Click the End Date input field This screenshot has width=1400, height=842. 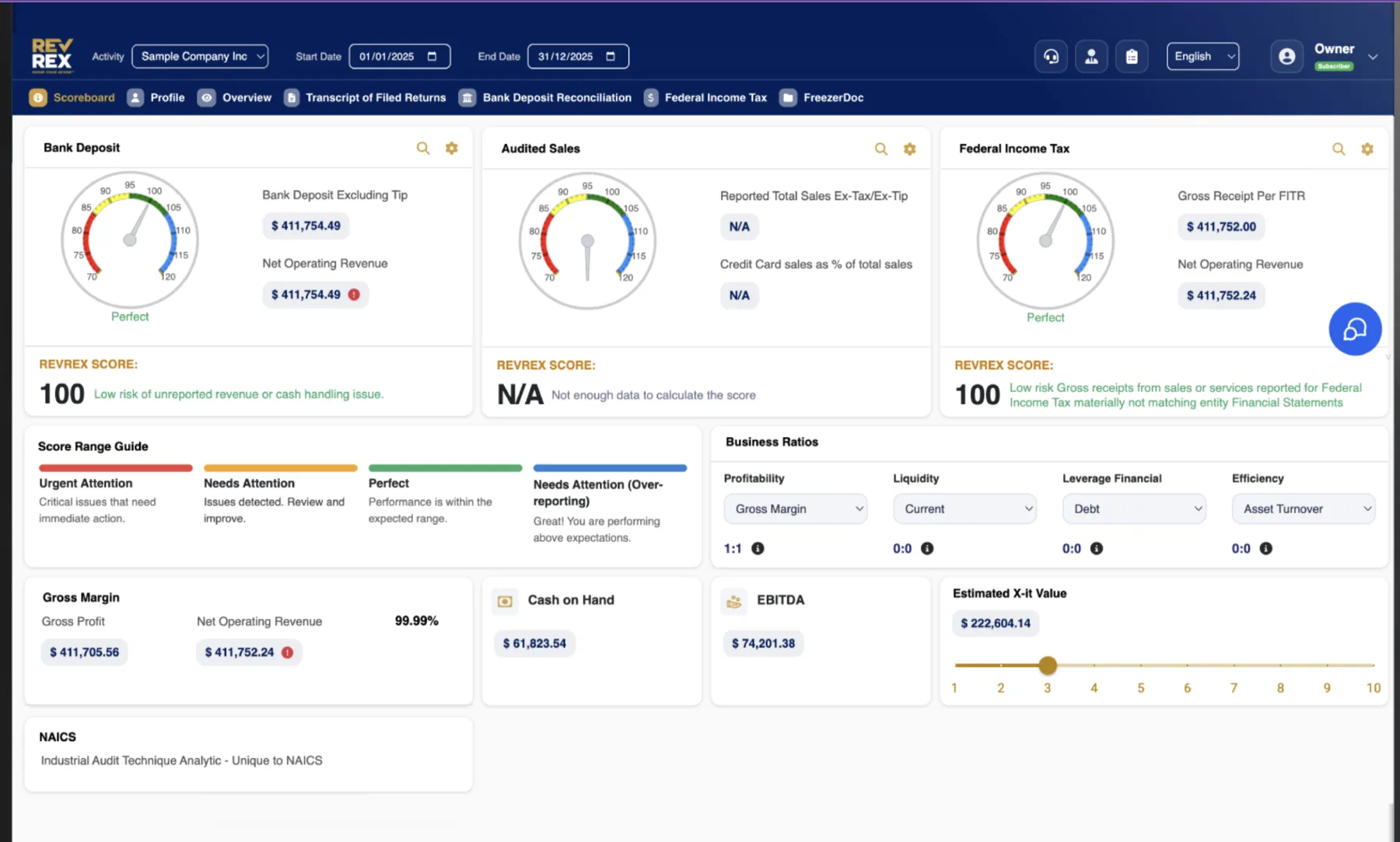tap(578, 57)
